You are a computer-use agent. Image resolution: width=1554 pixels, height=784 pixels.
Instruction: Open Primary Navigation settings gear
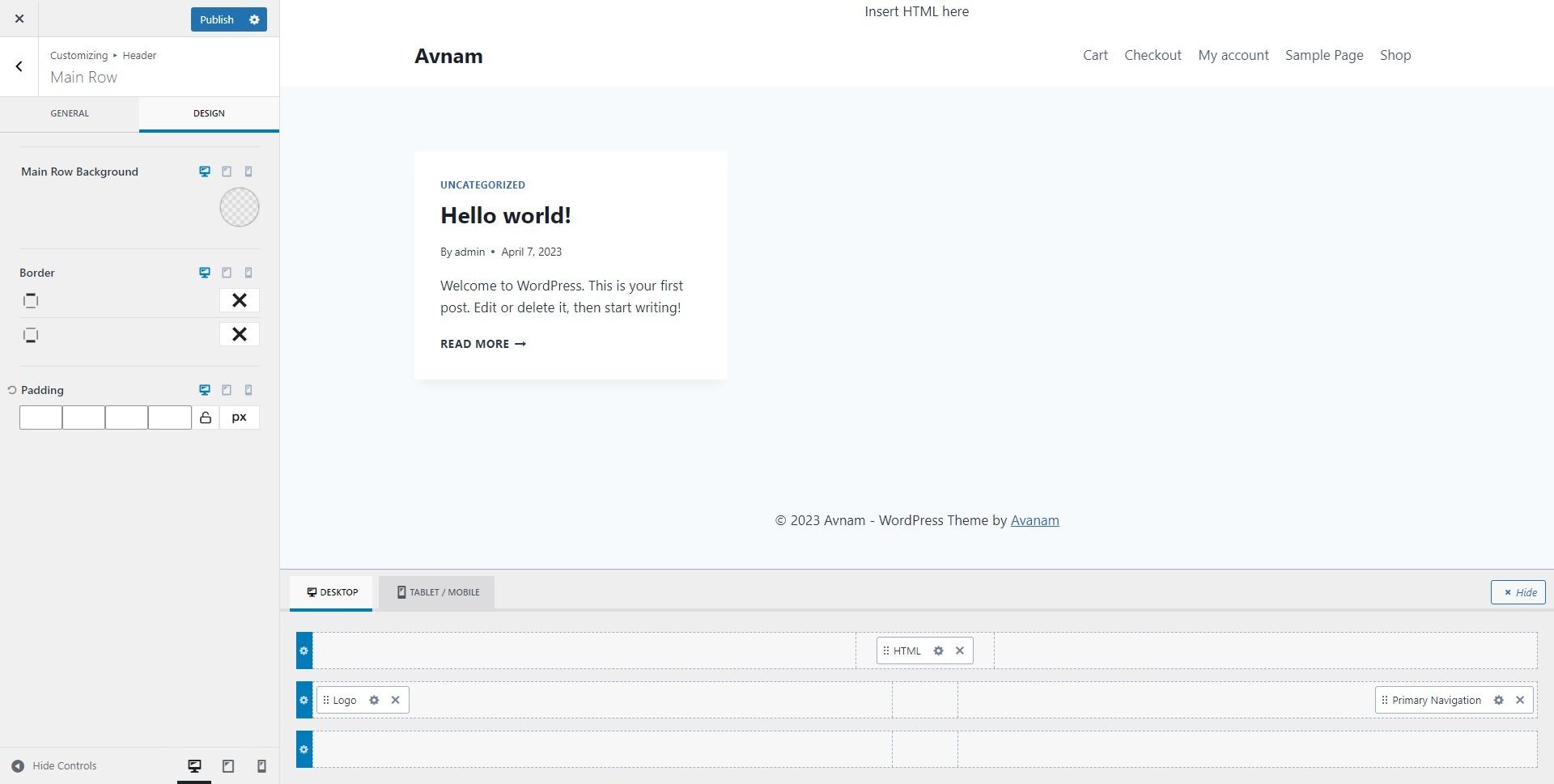click(1498, 700)
